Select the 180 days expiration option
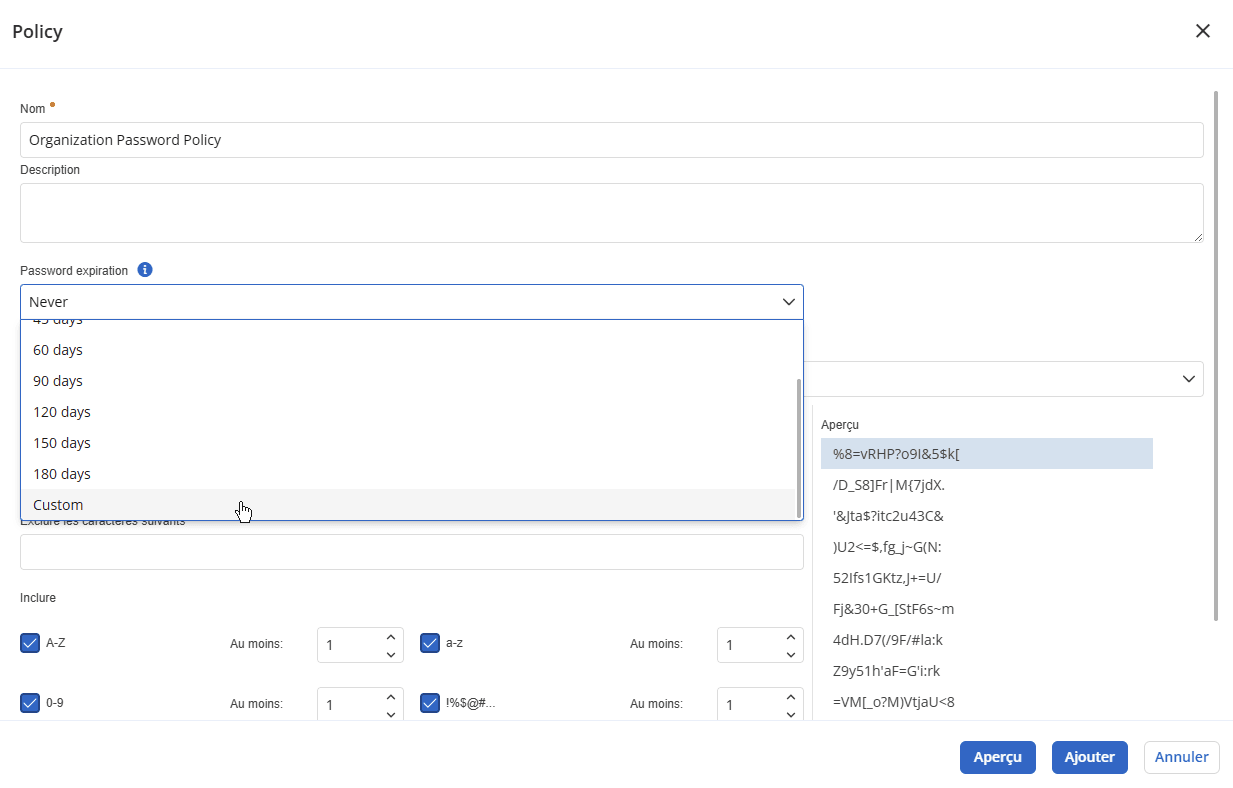 tap(62, 474)
